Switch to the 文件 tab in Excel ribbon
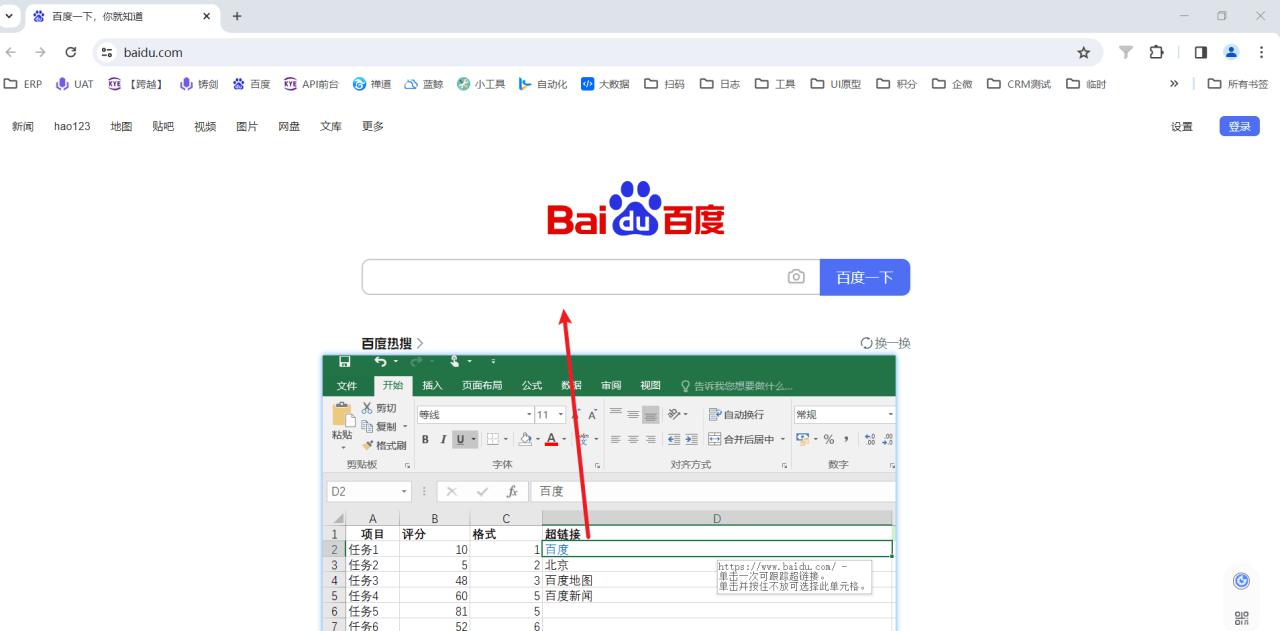This screenshot has width=1280, height=631. tap(347, 386)
